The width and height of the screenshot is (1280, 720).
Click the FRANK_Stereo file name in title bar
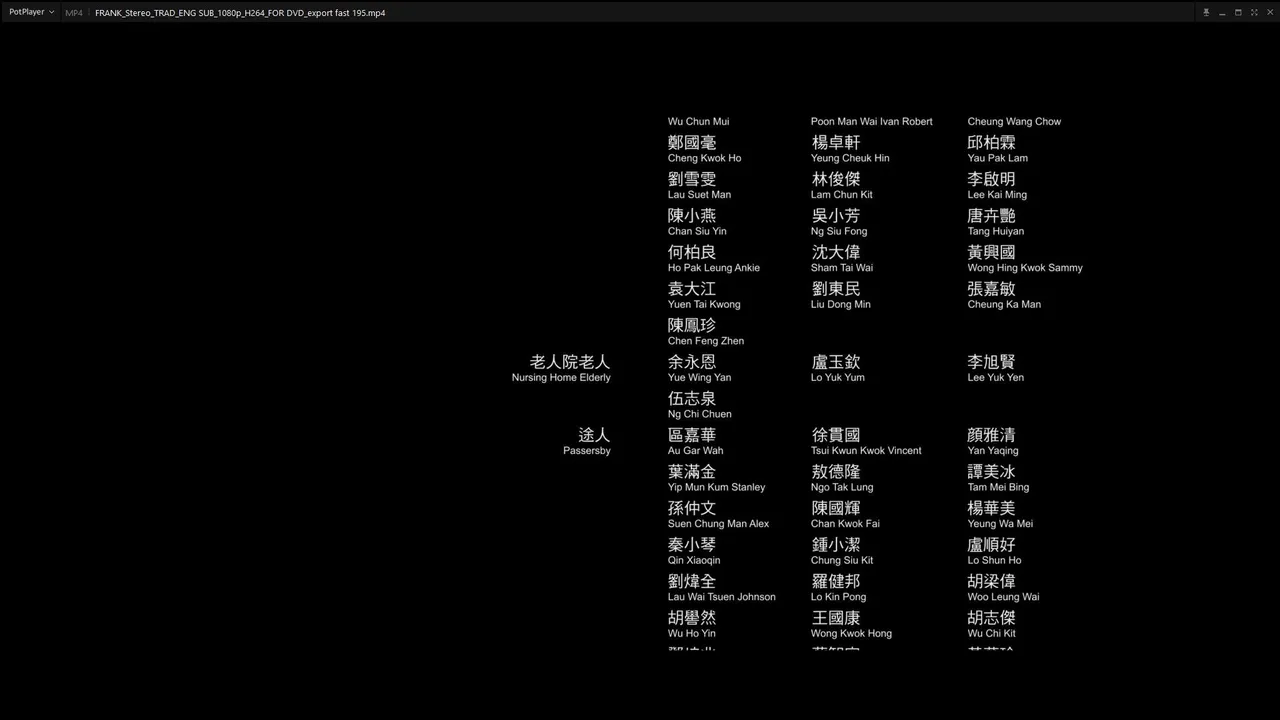pyautogui.click(x=240, y=13)
